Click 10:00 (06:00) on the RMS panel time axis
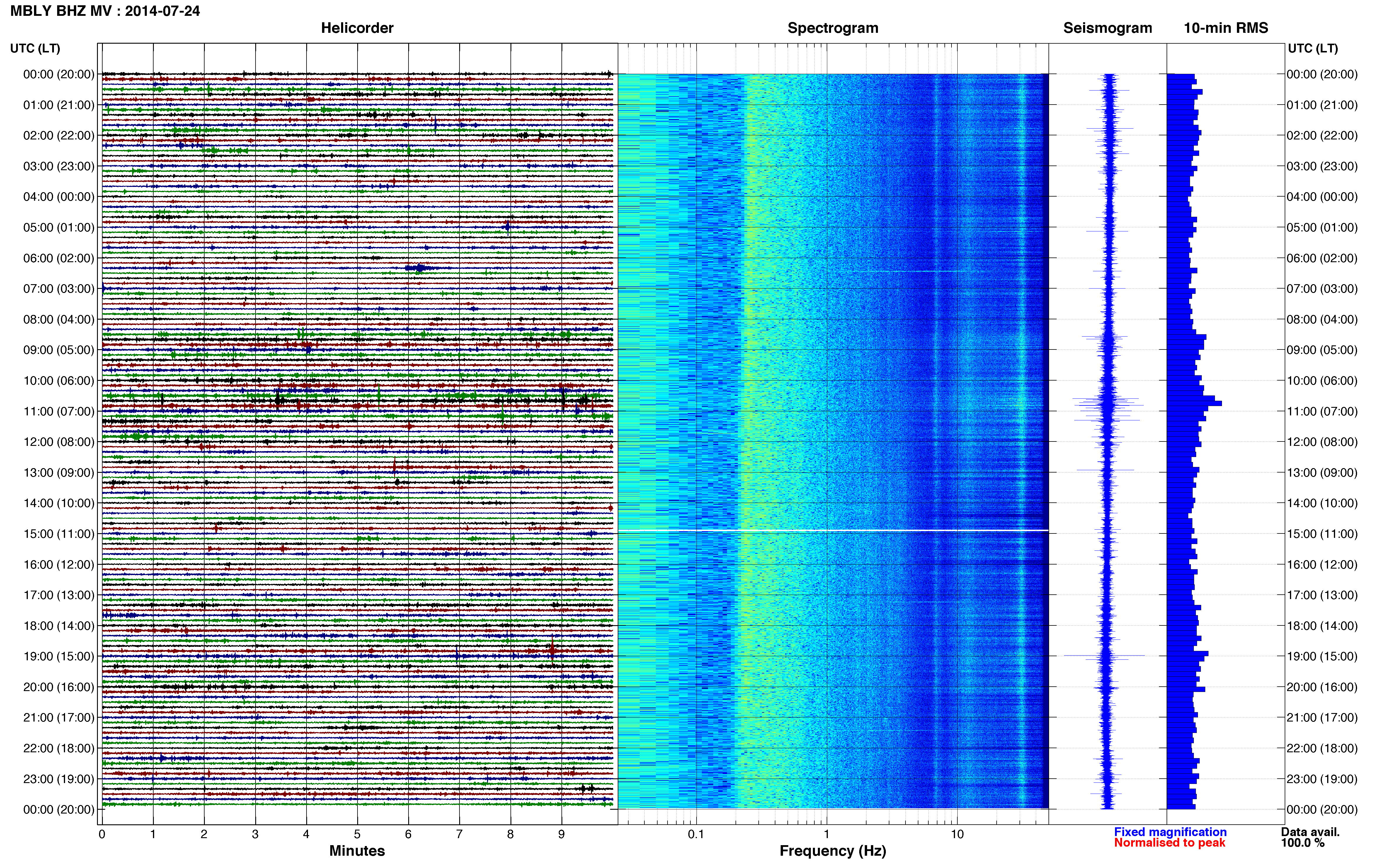This screenshot has width=1389, height=868. (1322, 381)
